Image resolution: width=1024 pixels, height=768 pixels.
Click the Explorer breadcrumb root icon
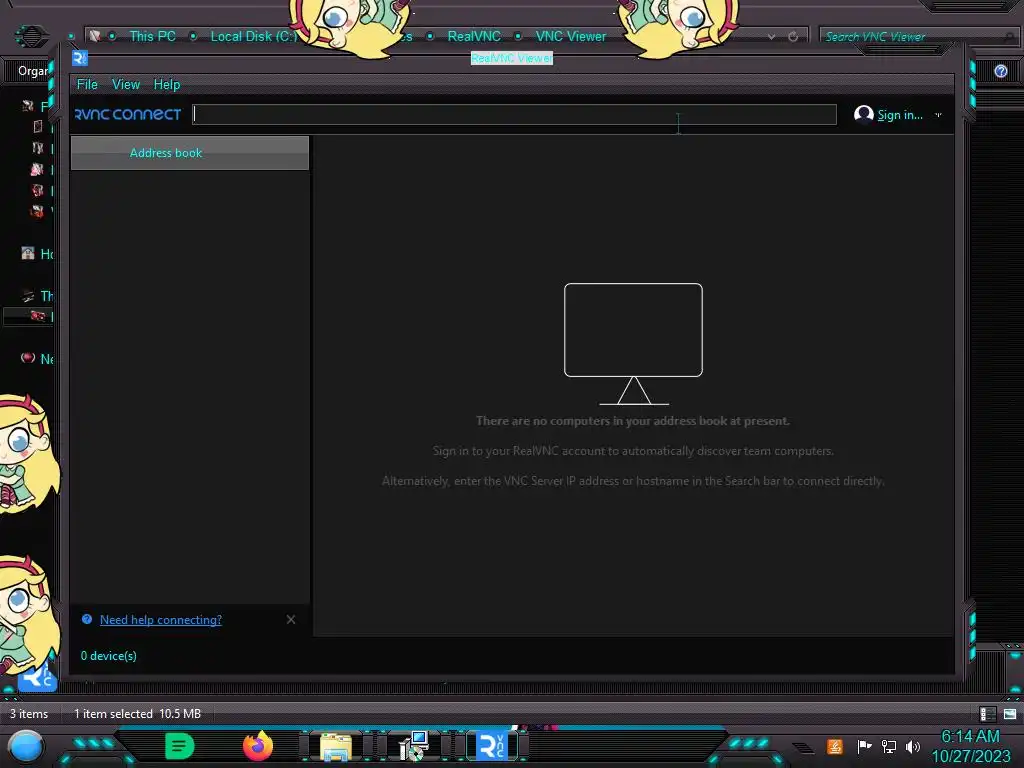(95, 36)
